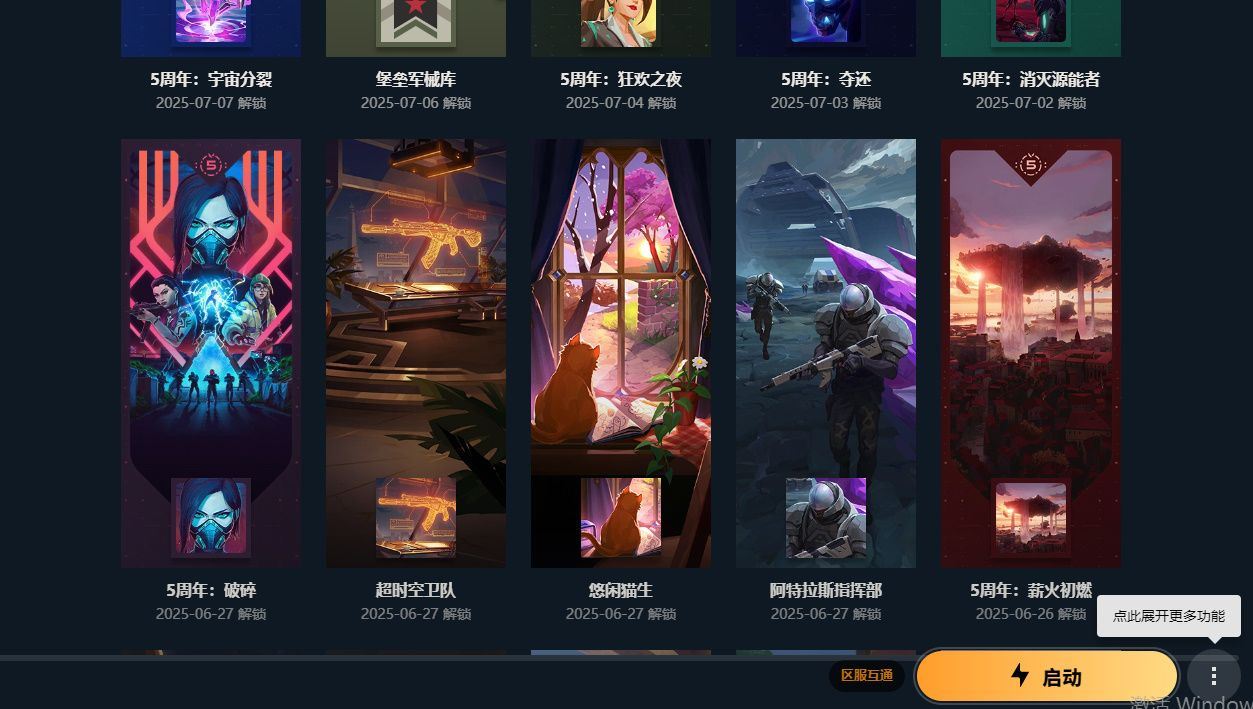
Task: Open the 悠闲猫生 window cat card
Action: pyautogui.click(x=621, y=353)
